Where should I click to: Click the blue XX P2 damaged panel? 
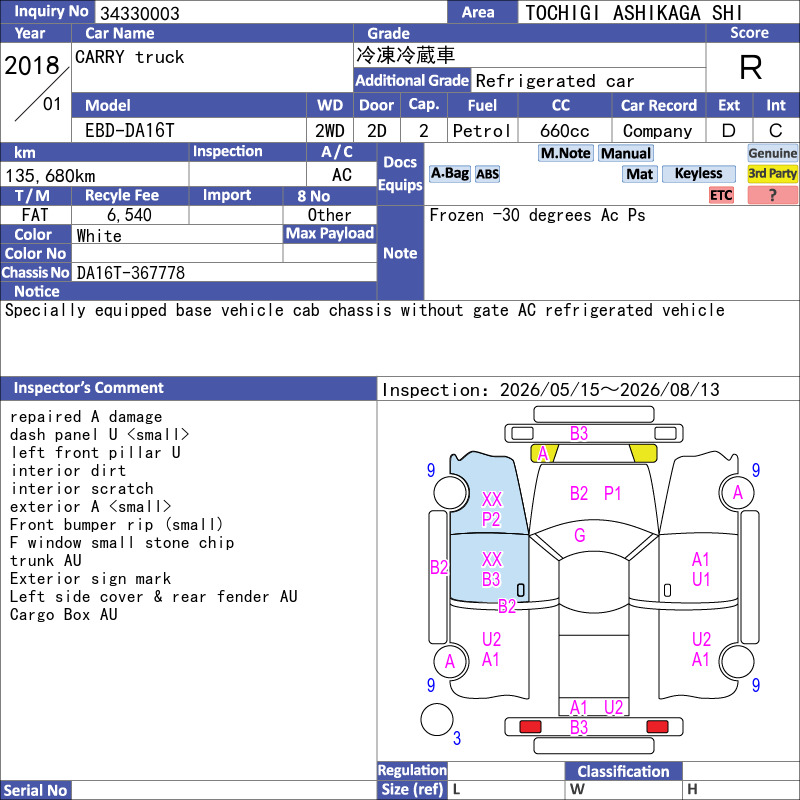pos(488,495)
